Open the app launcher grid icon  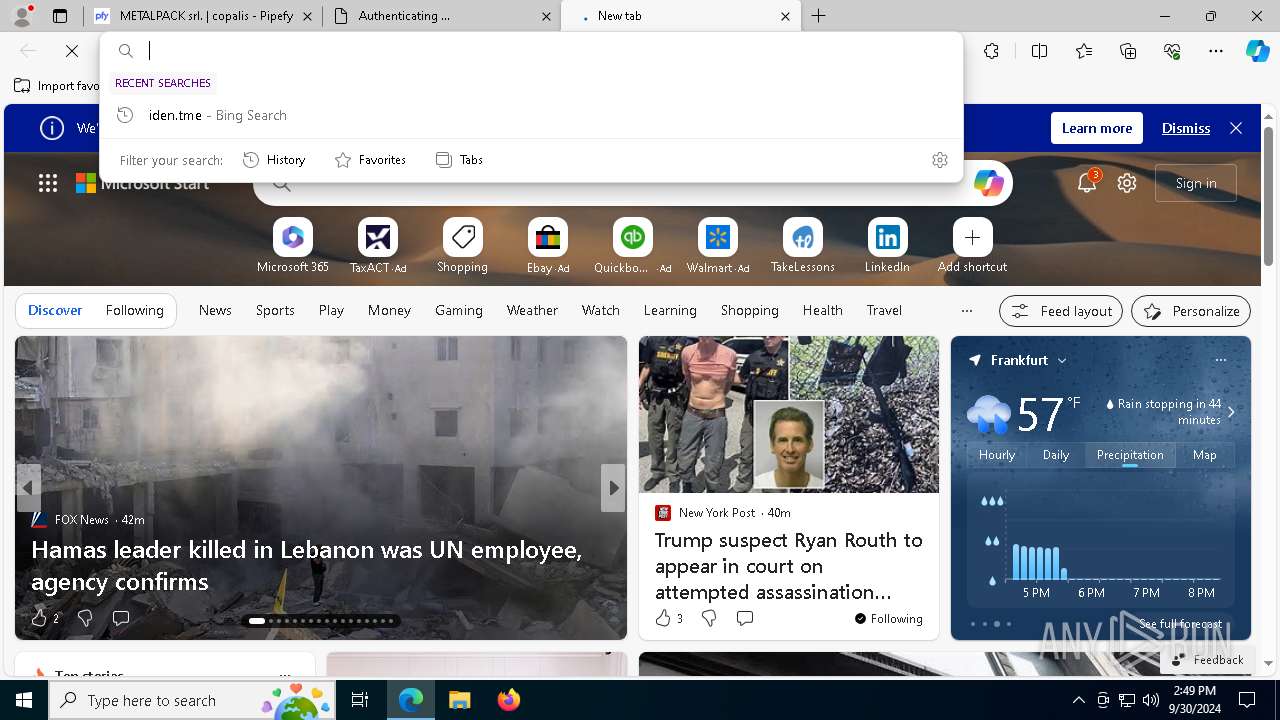48,183
